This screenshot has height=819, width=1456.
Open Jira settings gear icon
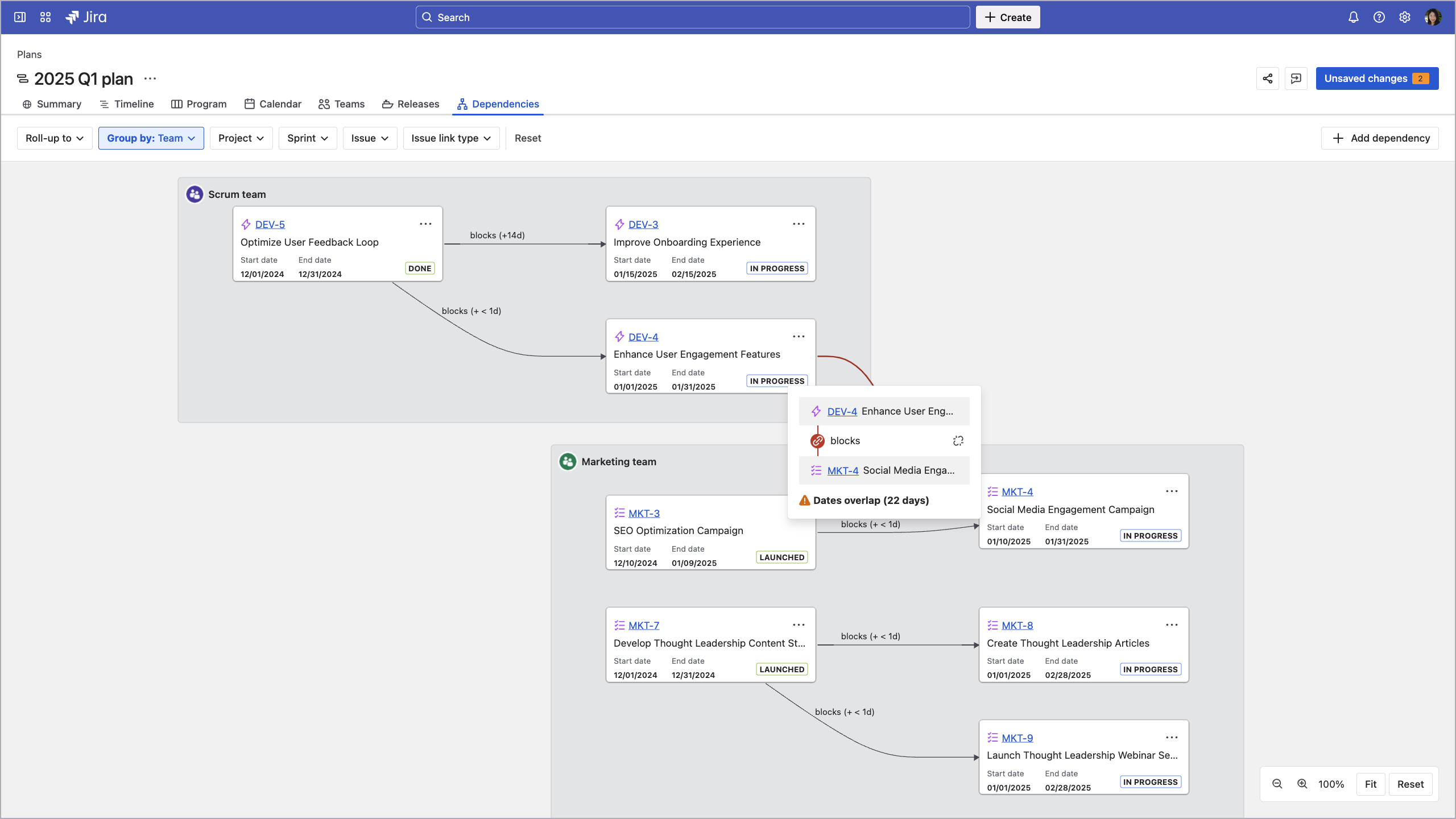(x=1405, y=17)
